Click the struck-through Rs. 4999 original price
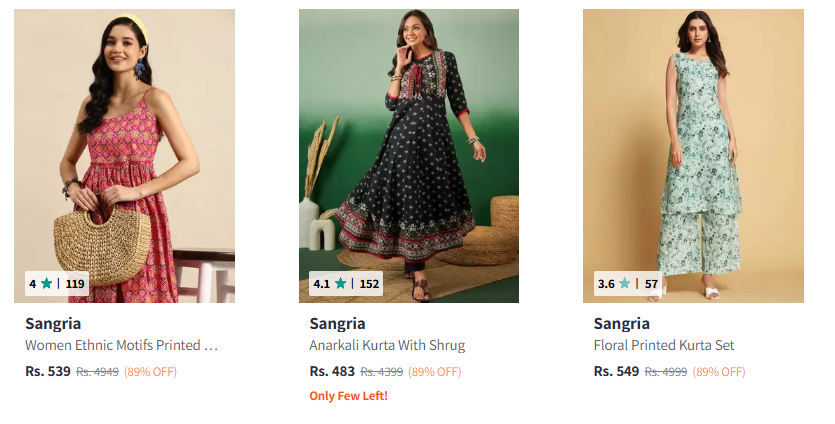 pyautogui.click(x=665, y=372)
